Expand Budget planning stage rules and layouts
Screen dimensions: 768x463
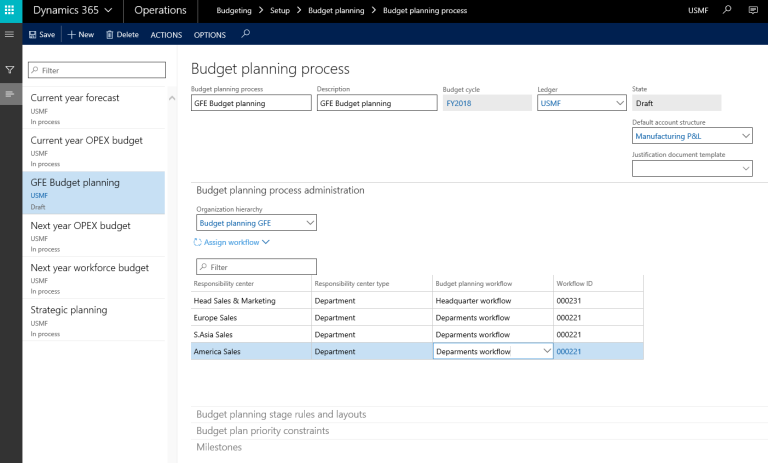click(281, 414)
